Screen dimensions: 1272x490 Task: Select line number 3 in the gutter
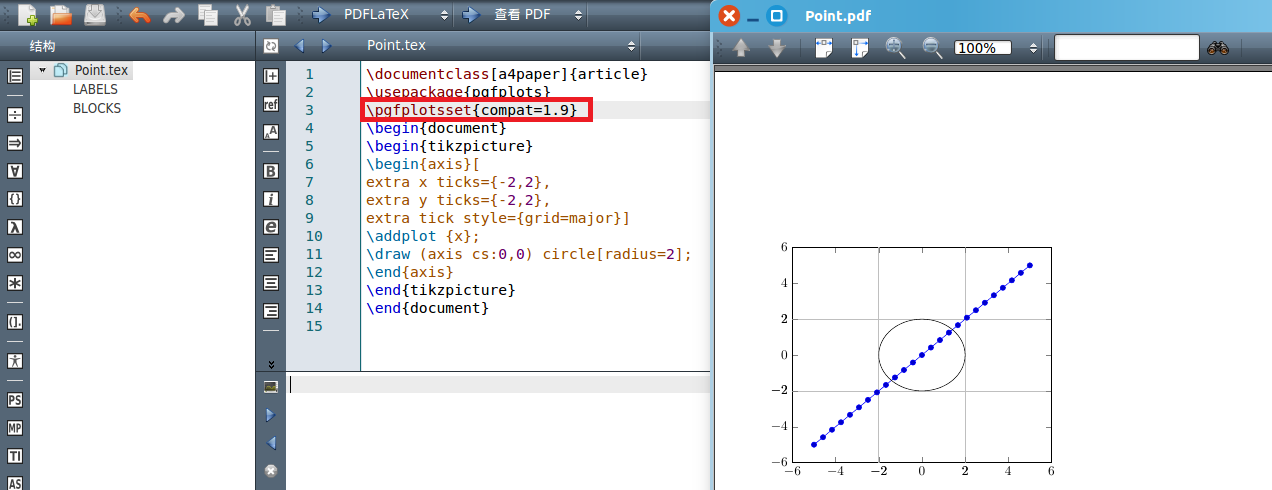(309, 110)
